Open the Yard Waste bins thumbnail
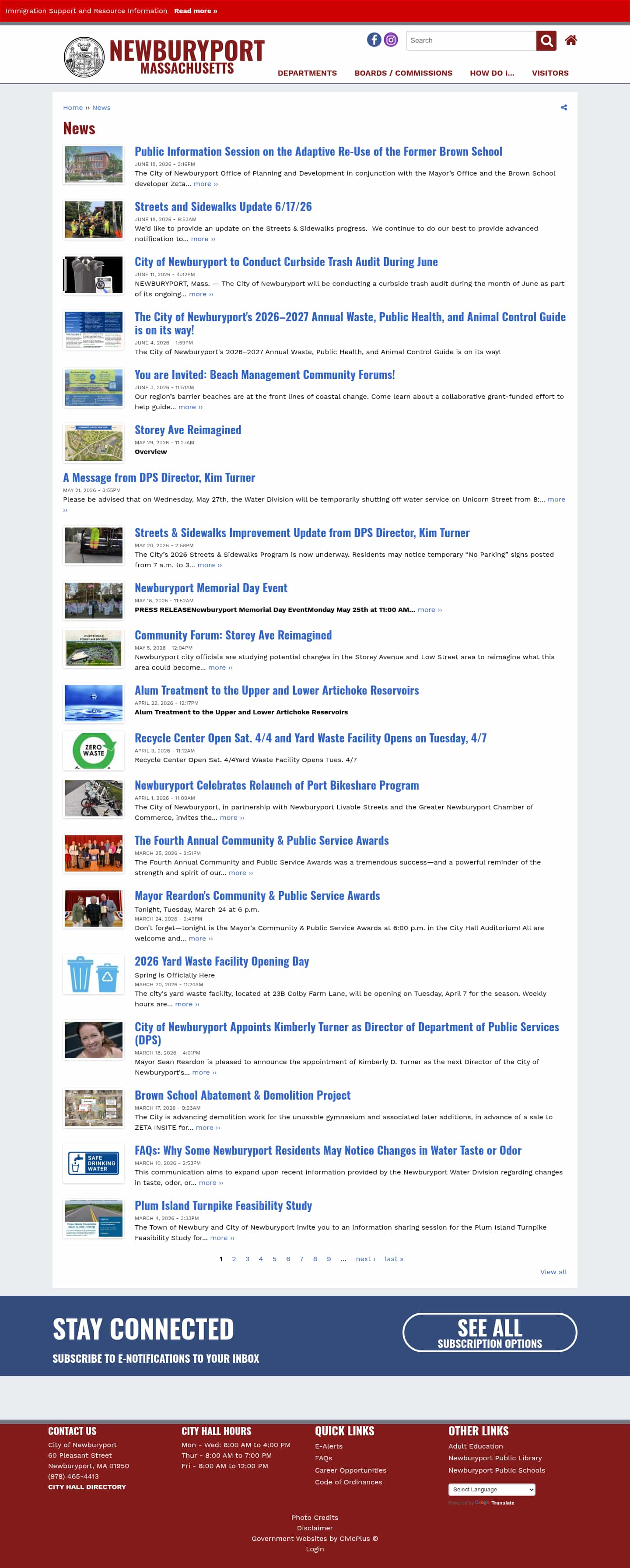630x1568 pixels. coord(94,974)
